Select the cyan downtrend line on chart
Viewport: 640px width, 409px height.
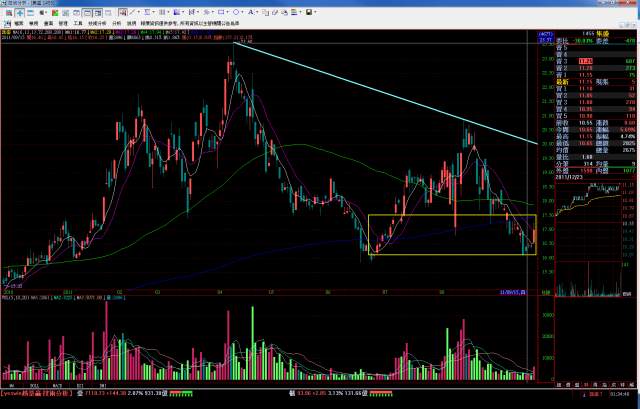tap(385, 93)
